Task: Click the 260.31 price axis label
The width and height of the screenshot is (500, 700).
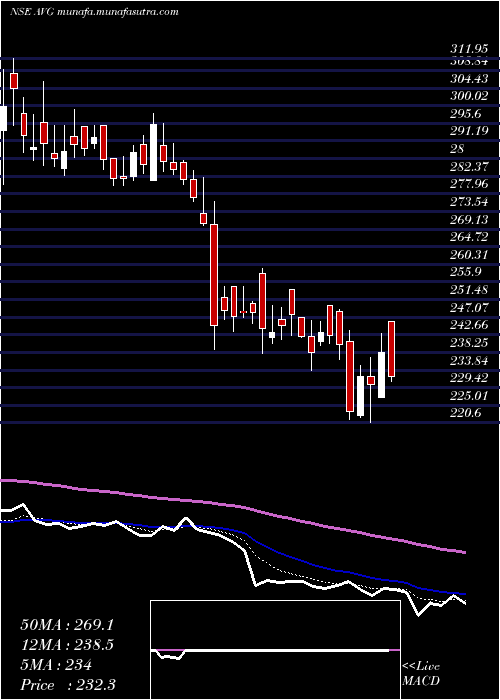Action: (469, 254)
